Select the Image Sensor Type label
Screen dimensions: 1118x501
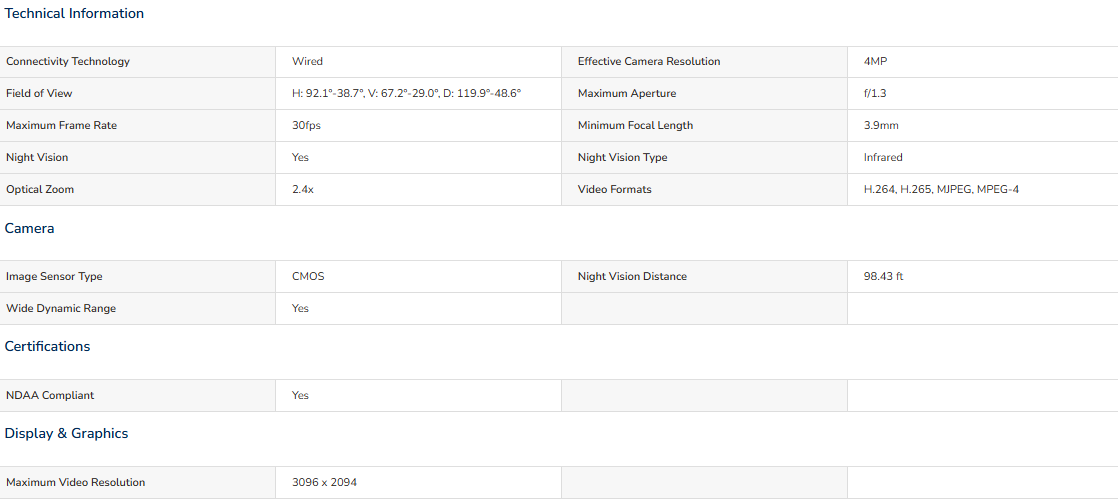[59, 277]
